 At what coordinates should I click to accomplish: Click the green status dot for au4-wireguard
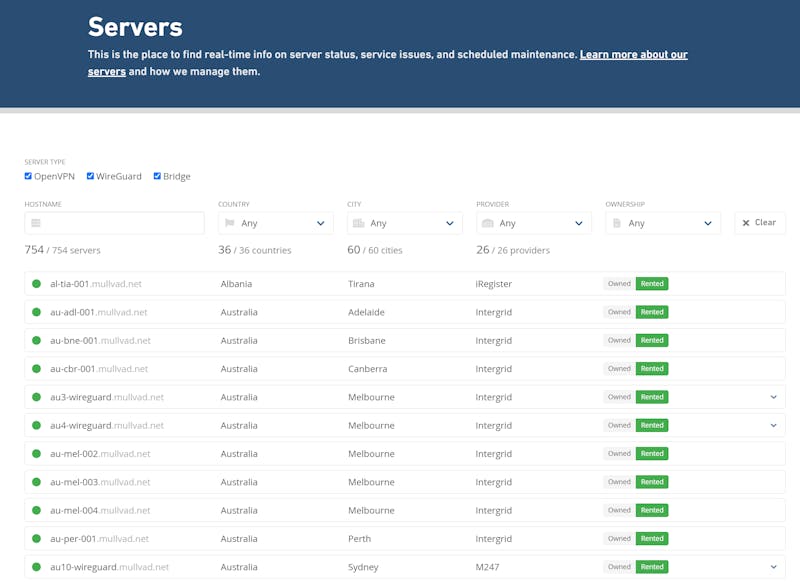tap(36, 425)
